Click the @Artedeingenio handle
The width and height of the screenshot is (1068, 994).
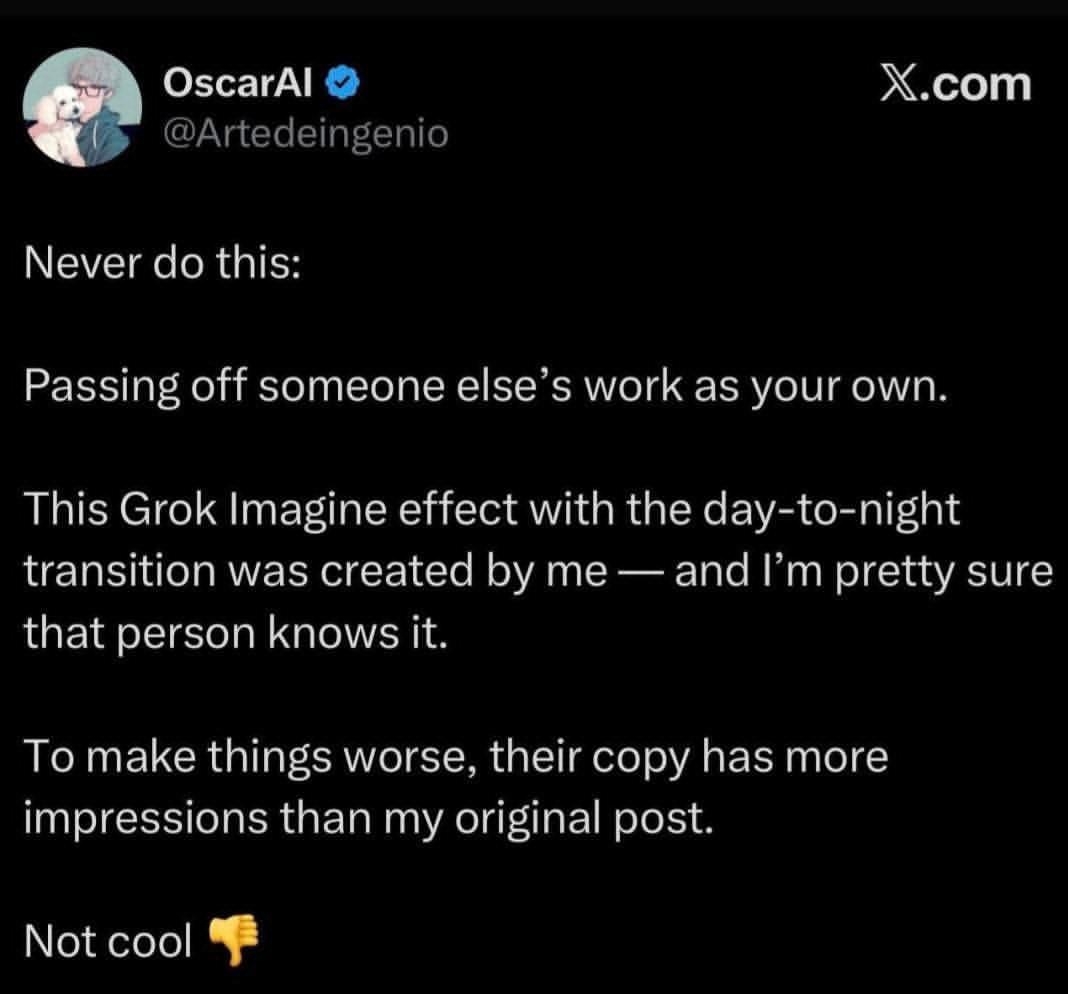click(304, 133)
